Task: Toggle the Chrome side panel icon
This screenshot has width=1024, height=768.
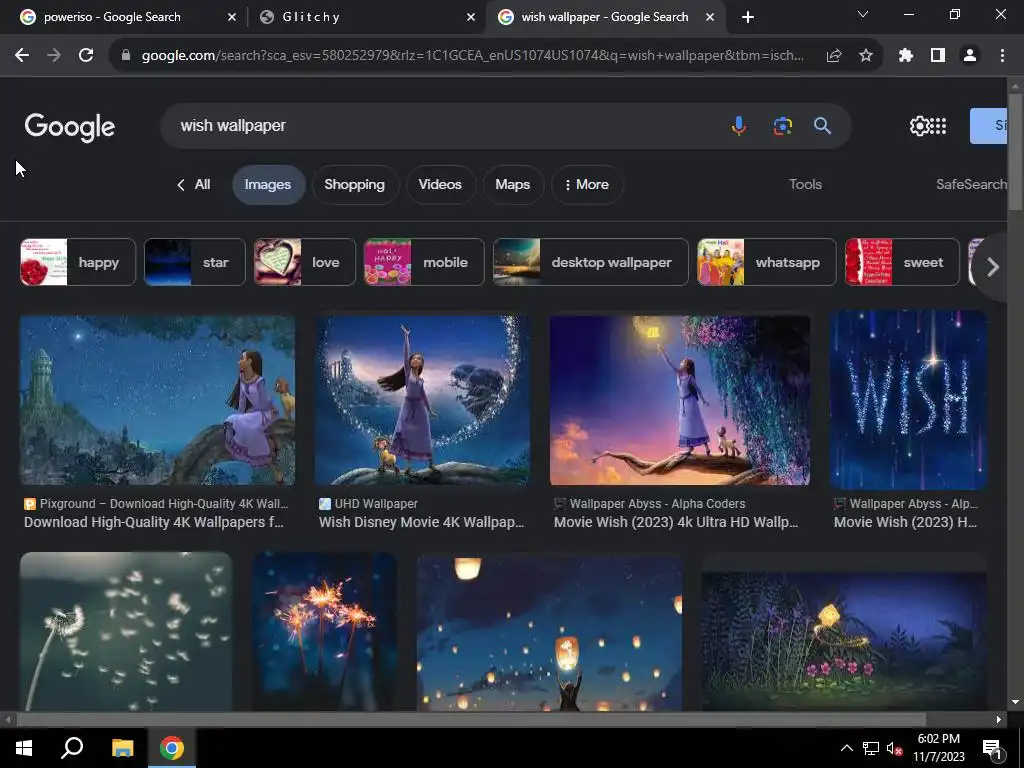Action: tap(937, 56)
